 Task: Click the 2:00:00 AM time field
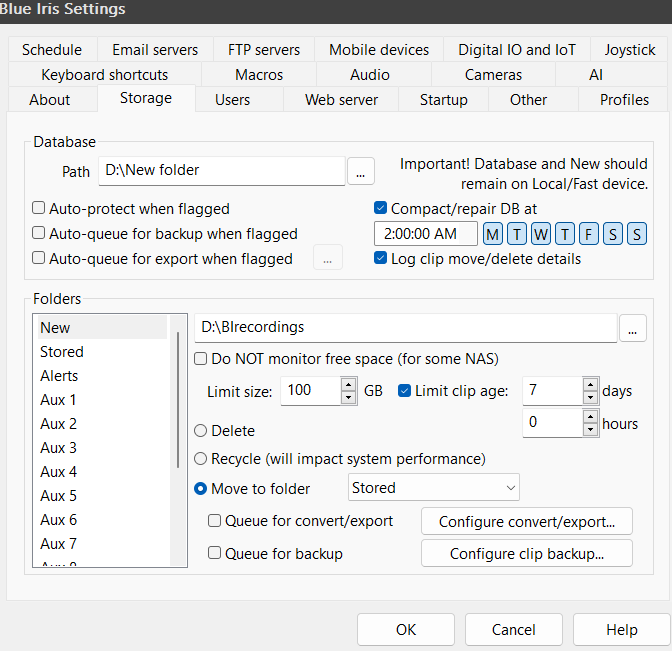(426, 234)
